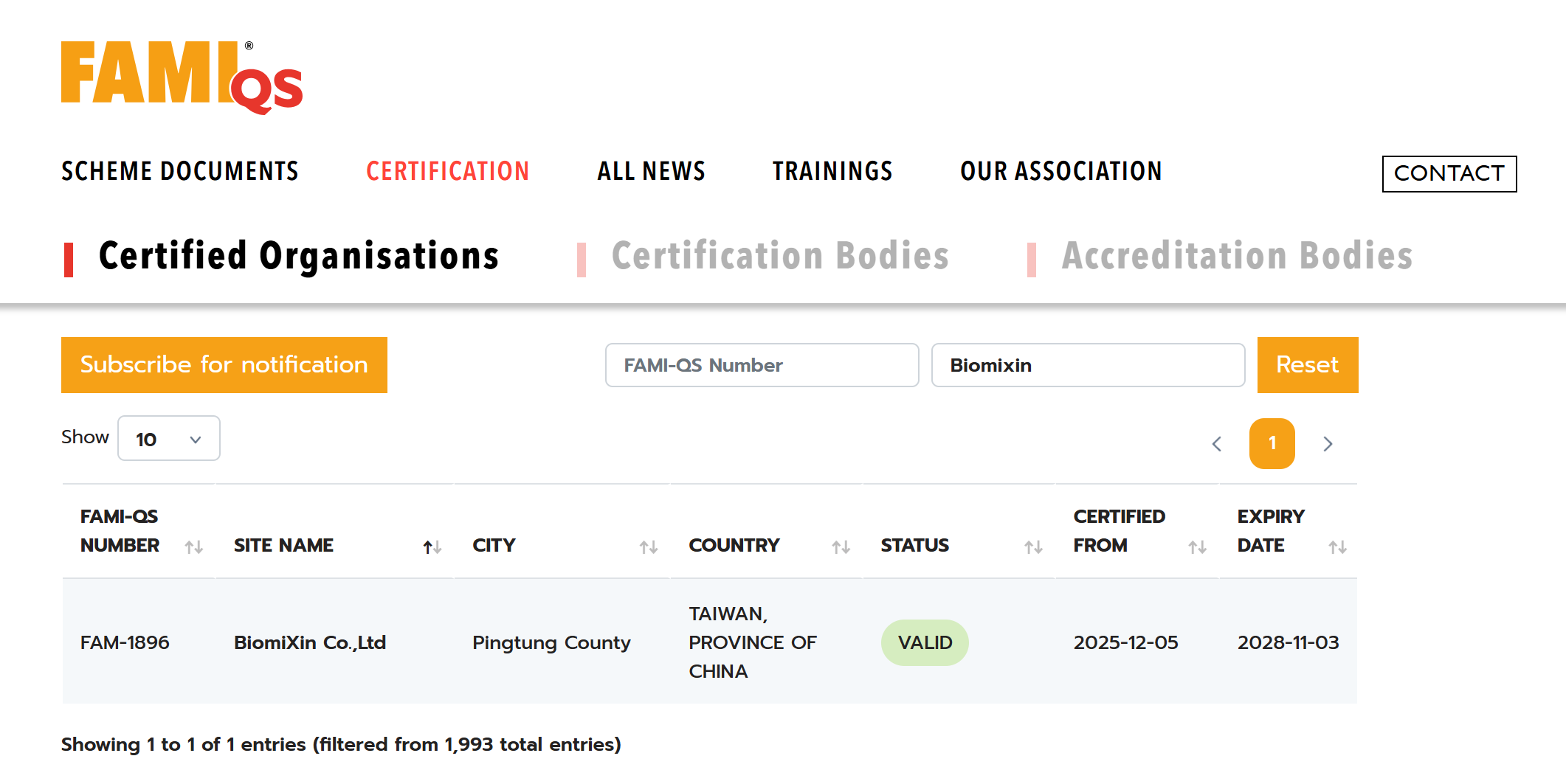Go to previous page arrow
Screen dimensions: 1566x784
1217,444
